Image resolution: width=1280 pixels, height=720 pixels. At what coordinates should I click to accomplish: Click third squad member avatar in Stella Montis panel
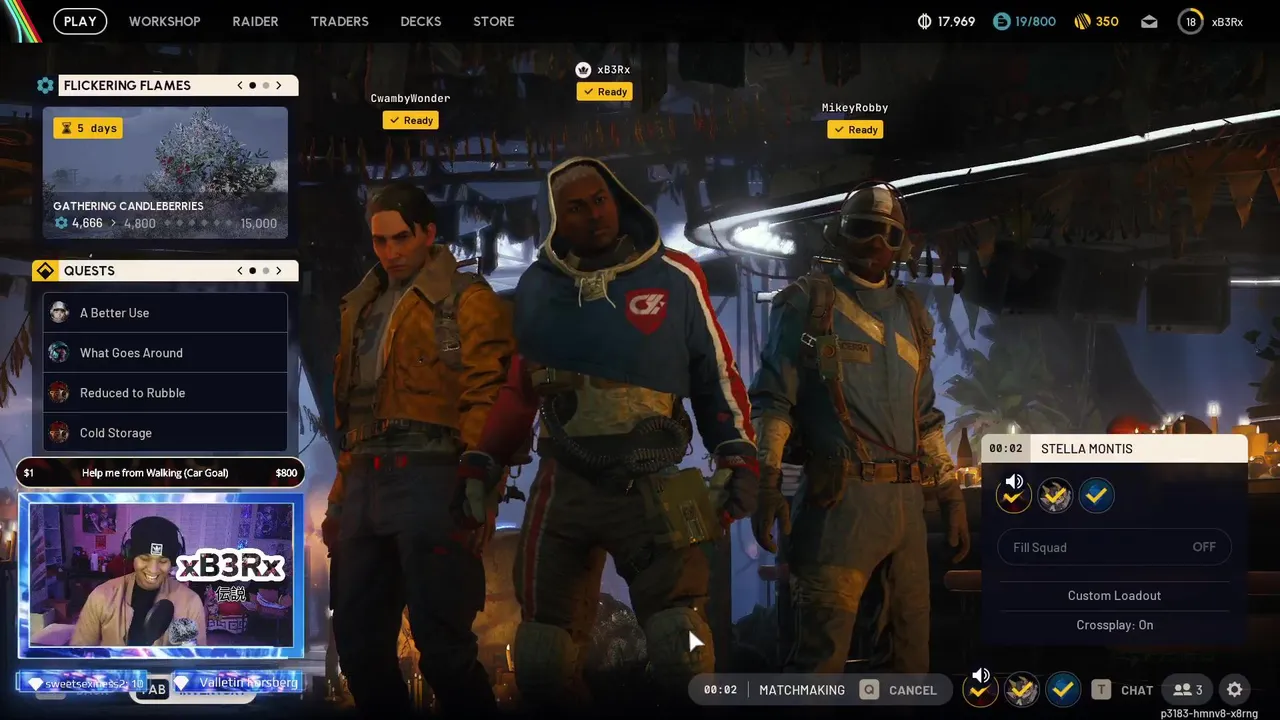point(1096,495)
